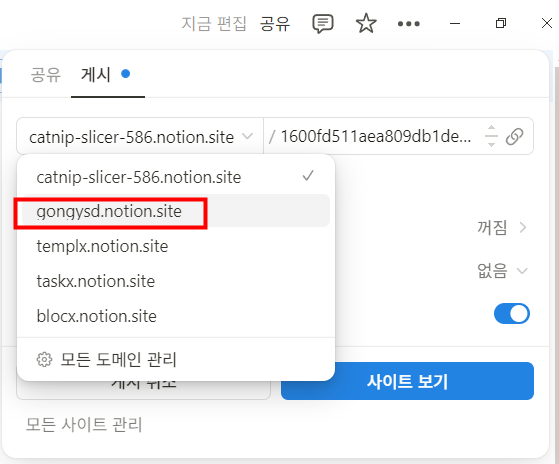559x464 pixels.
Task: Select the 게시 tab
Action: 96,75
